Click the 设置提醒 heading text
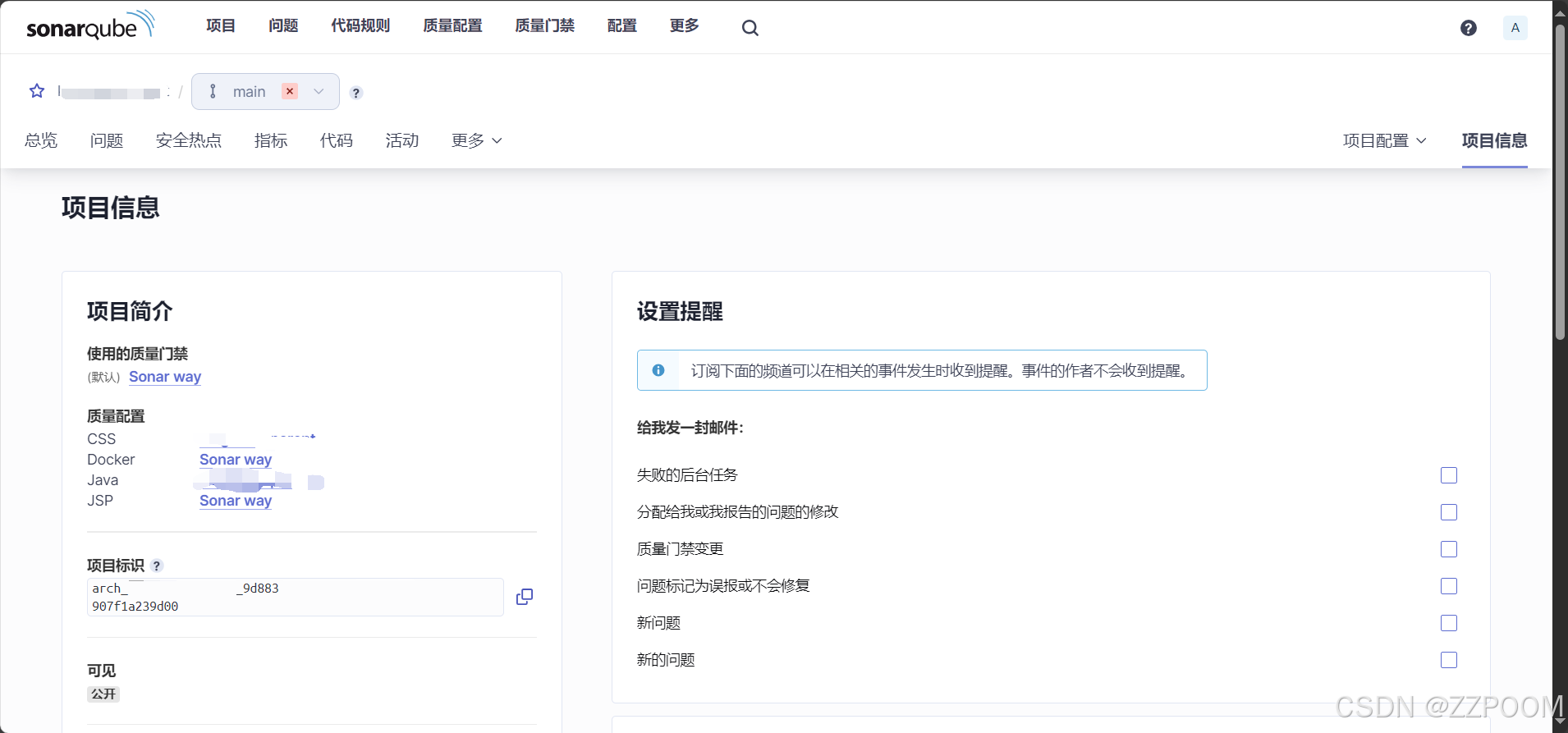The image size is (1568, 733). point(680,311)
